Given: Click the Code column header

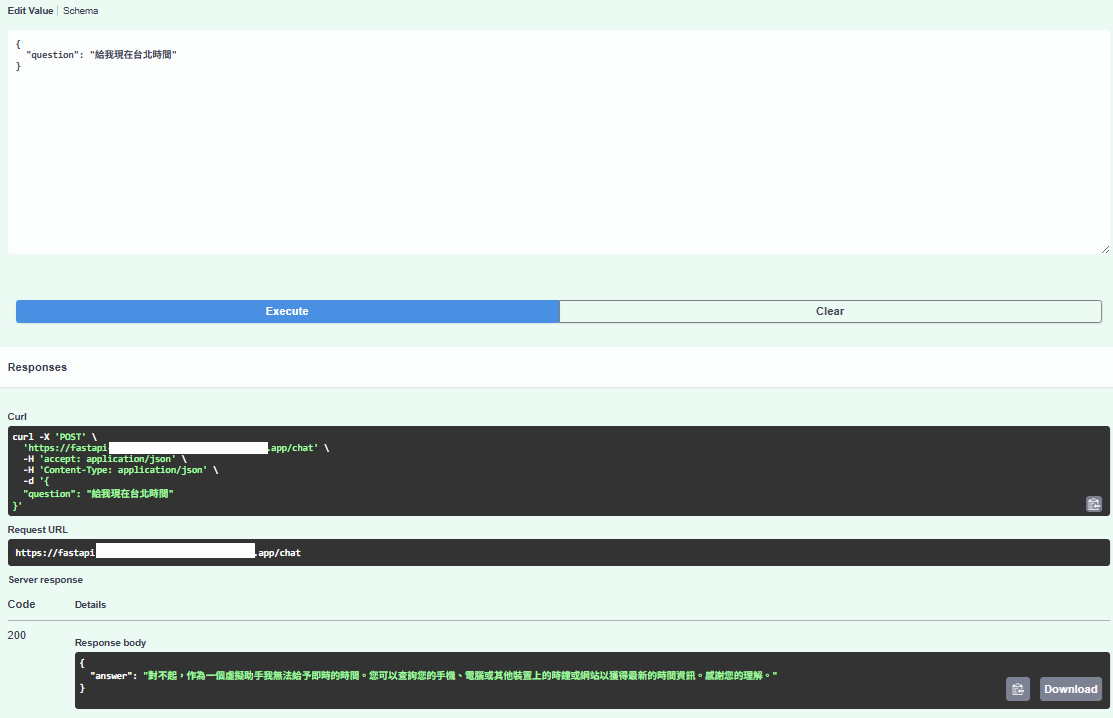Looking at the screenshot, I should click(21, 605).
